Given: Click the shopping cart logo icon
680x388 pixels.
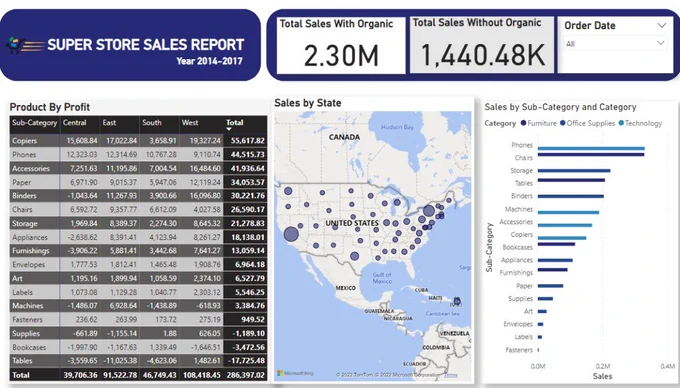Looking at the screenshot, I should coord(15,44).
